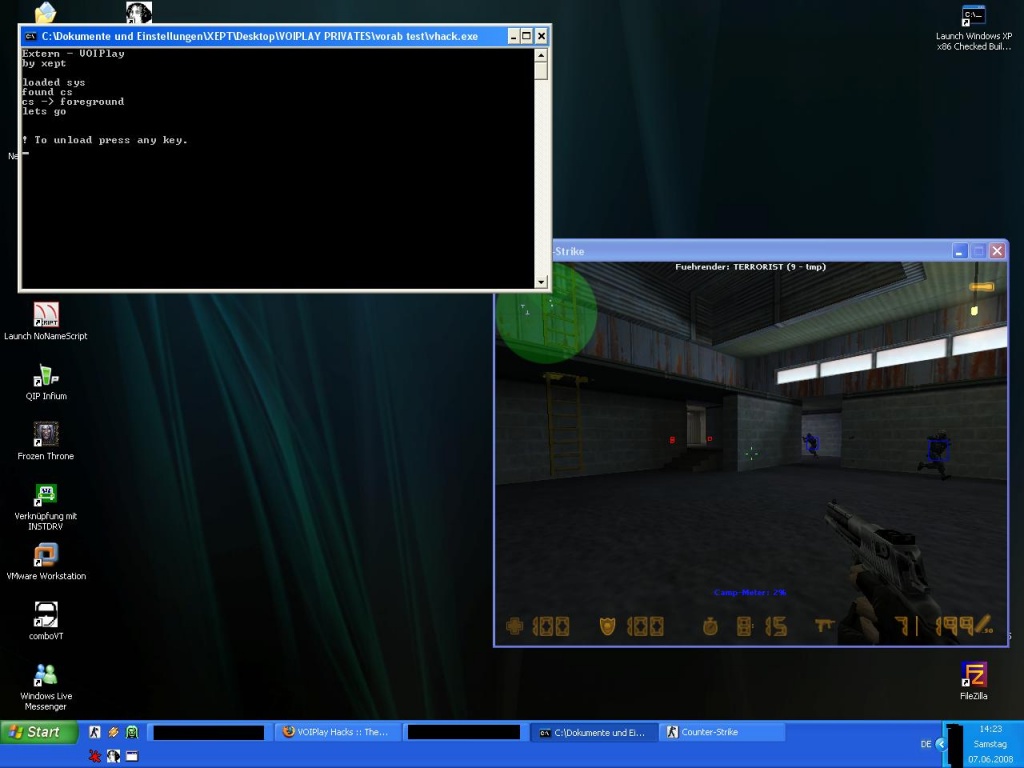
Task: Open the Frozen Throne game shortcut
Action: click(x=46, y=435)
